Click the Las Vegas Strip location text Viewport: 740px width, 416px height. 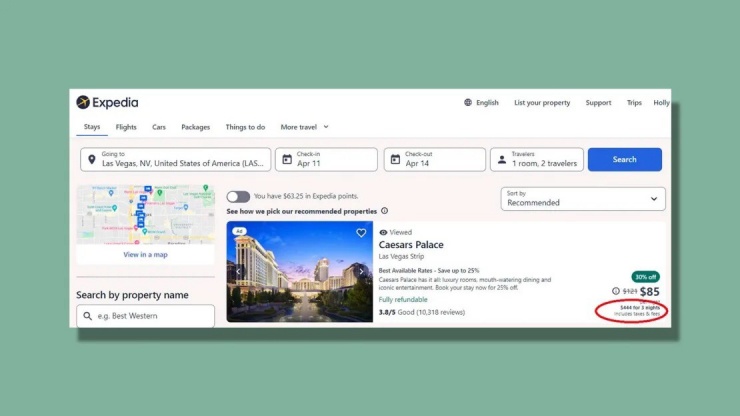[x=401, y=256]
